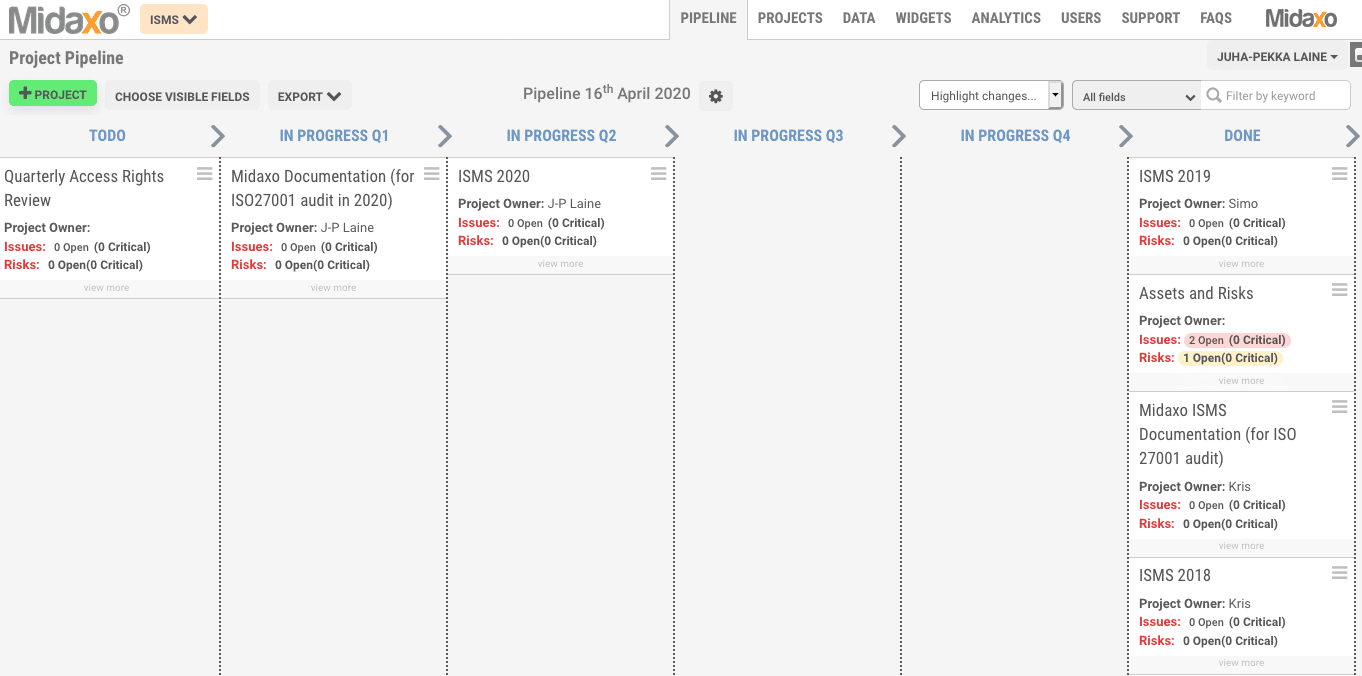Open the Assets and Risks project title
Image resolution: width=1362 pixels, height=676 pixels.
tap(1196, 293)
